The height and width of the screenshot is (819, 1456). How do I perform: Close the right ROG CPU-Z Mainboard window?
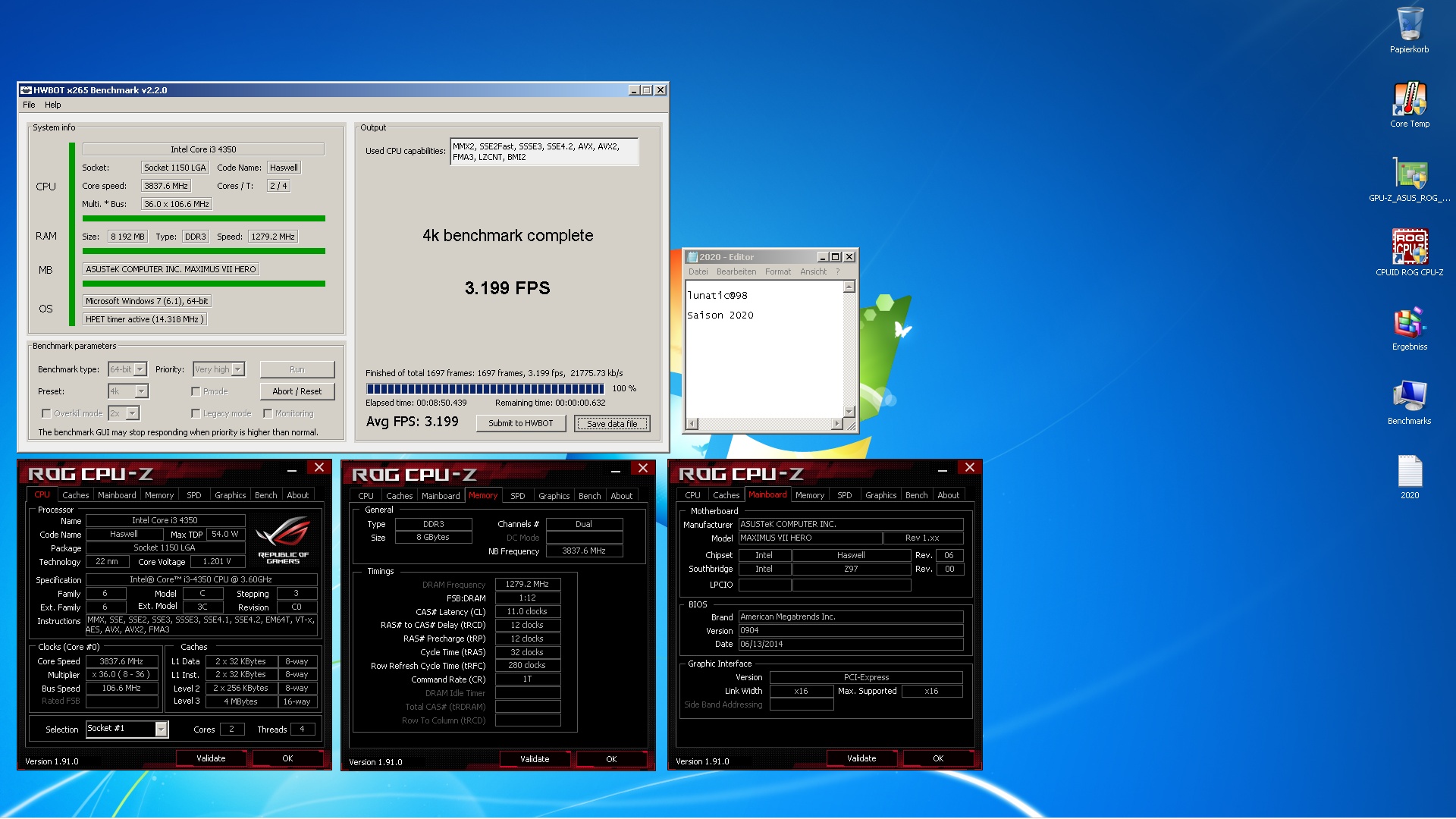tap(970, 468)
